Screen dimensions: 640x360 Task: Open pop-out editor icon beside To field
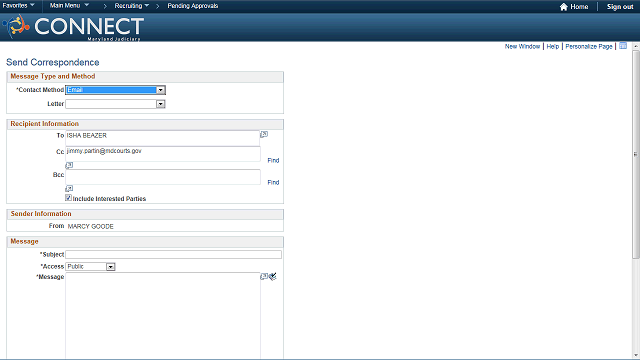click(x=264, y=134)
